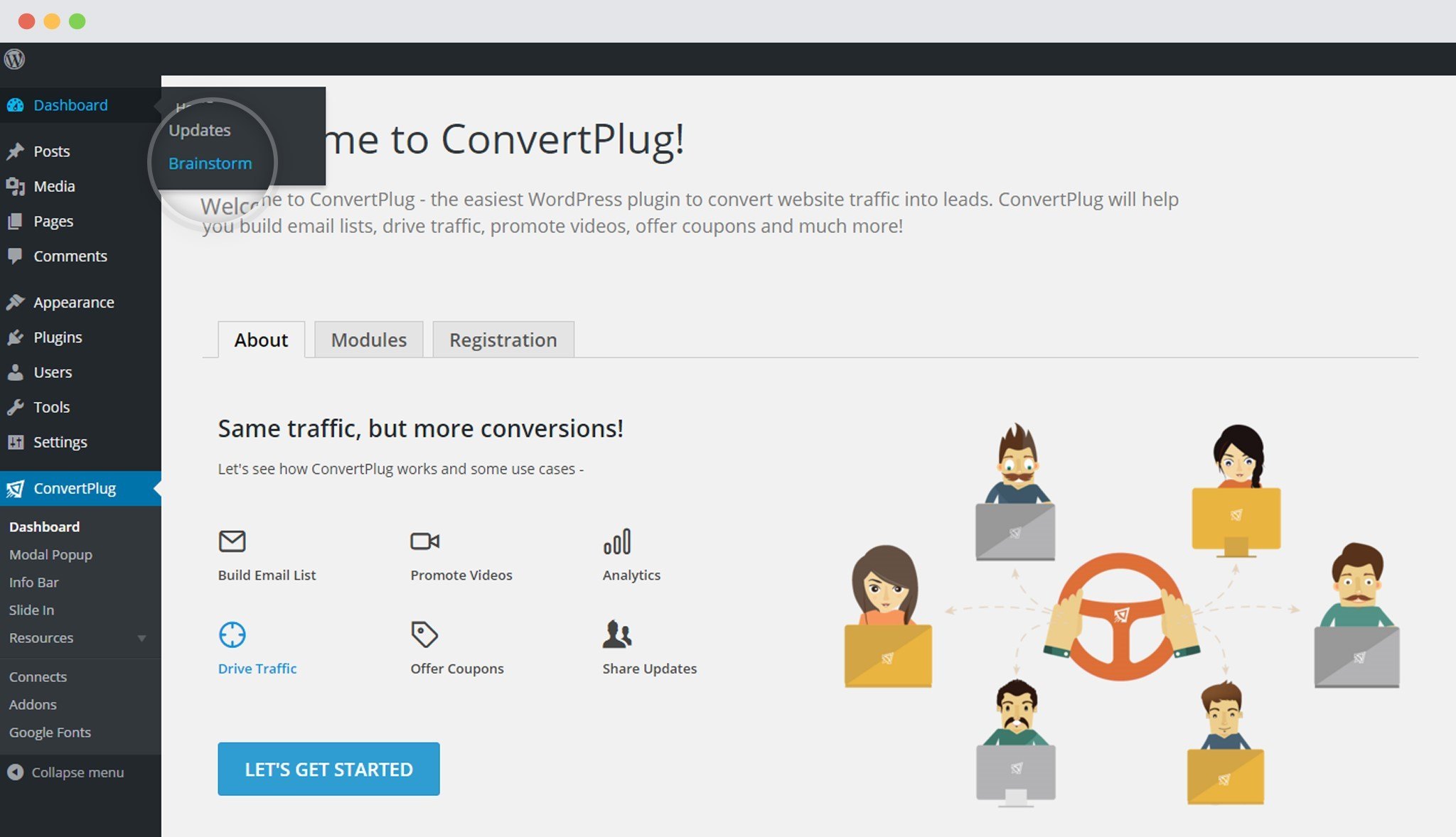Switch to the About tab

(x=261, y=340)
